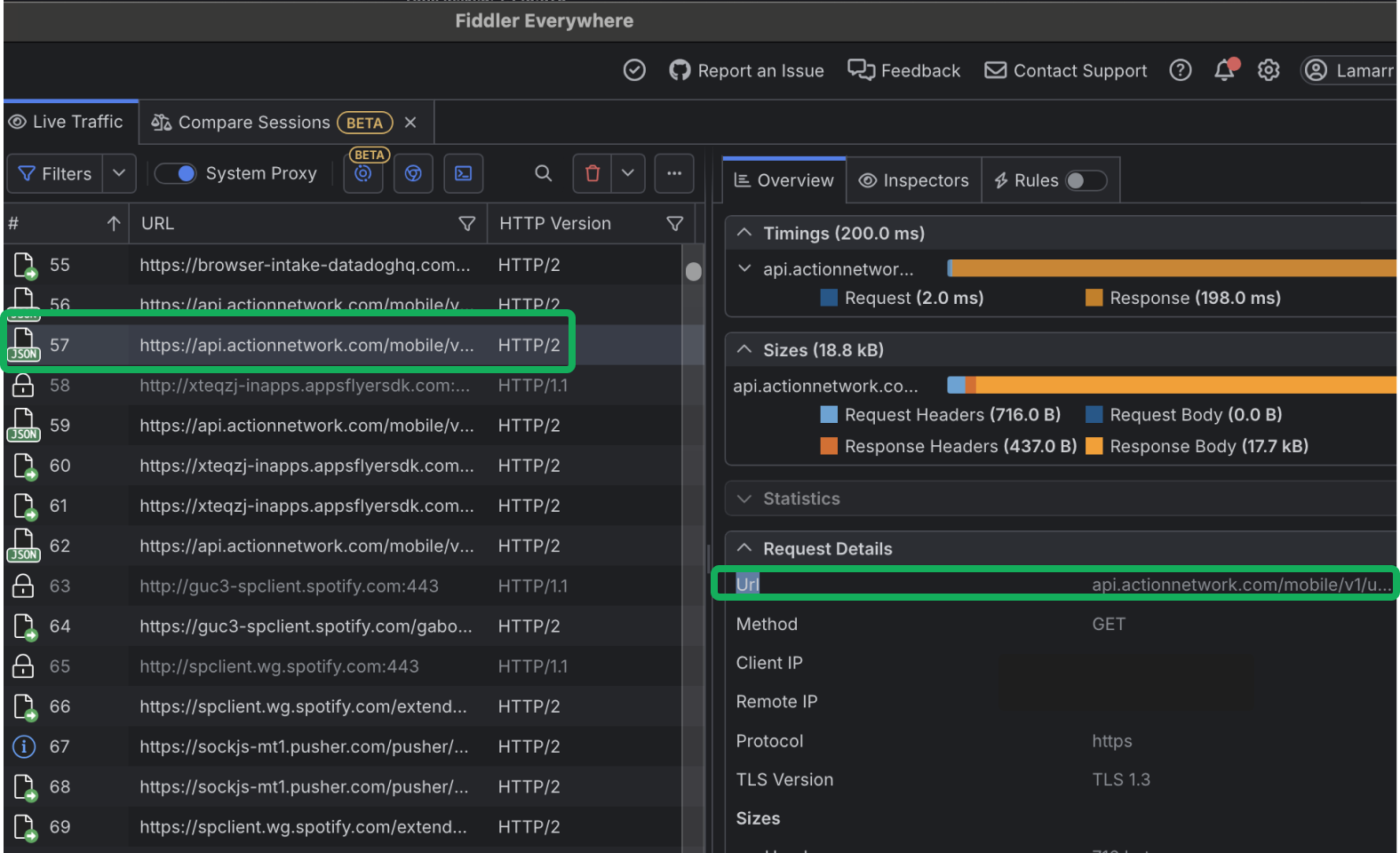Click the HTTP Version column header
This screenshot has width=1400, height=853.
(x=555, y=224)
